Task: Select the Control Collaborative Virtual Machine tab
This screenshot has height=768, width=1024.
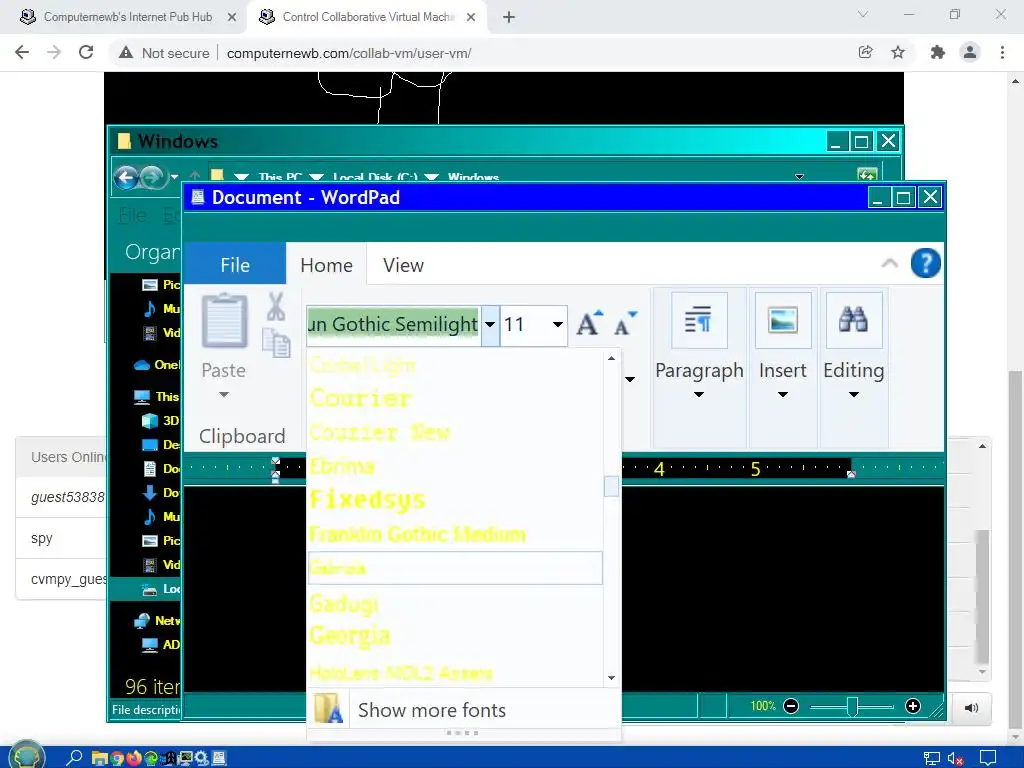Action: point(369,17)
